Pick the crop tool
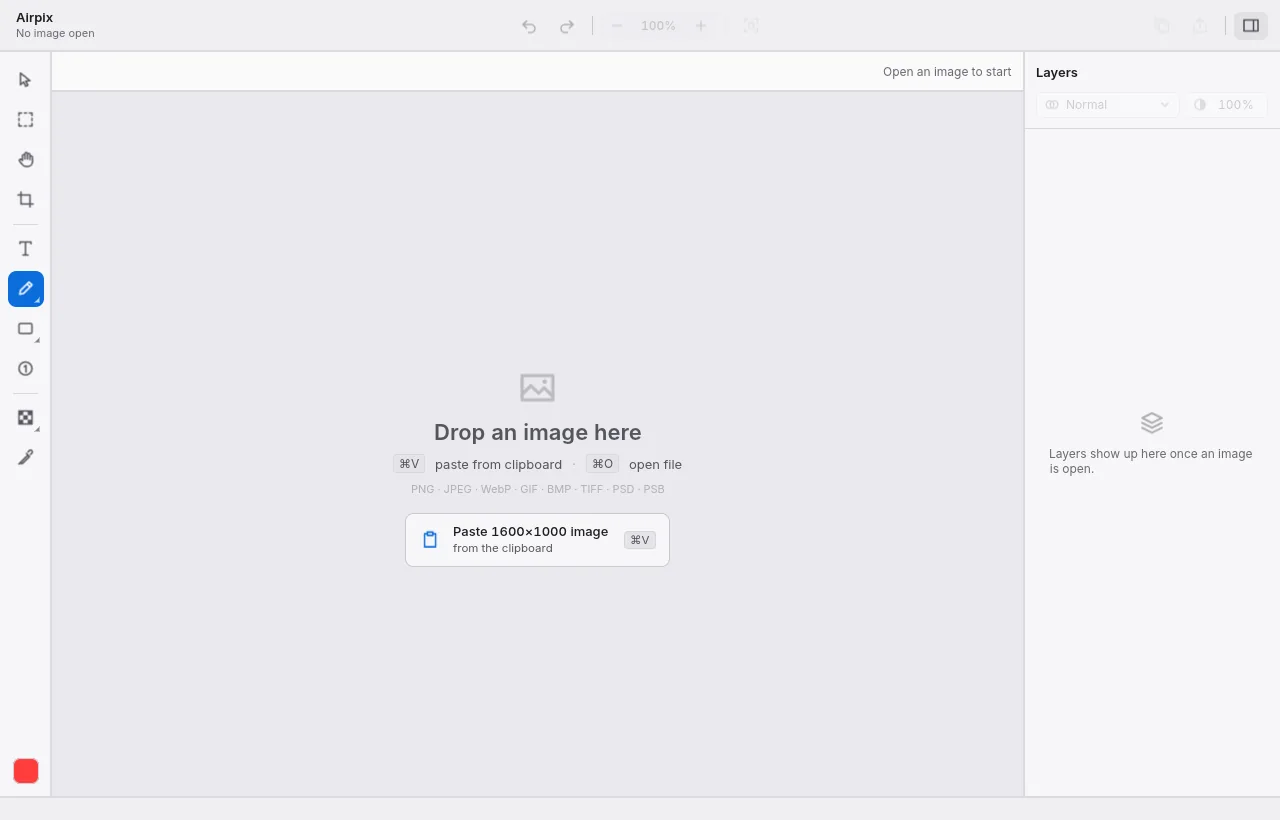The image size is (1280, 820). [26, 200]
